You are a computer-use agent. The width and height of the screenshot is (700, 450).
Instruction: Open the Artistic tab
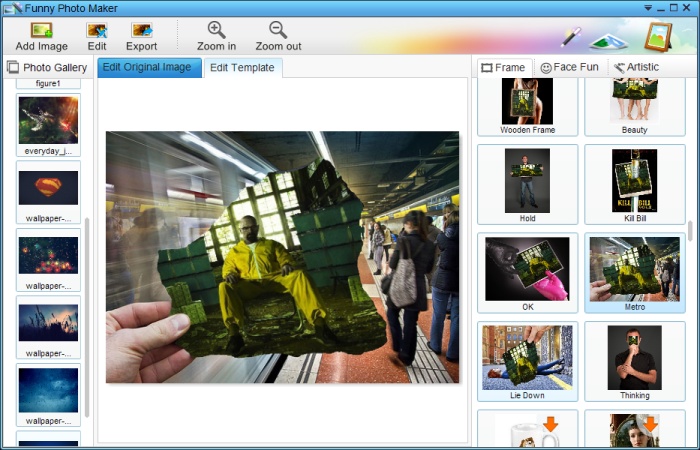point(637,67)
